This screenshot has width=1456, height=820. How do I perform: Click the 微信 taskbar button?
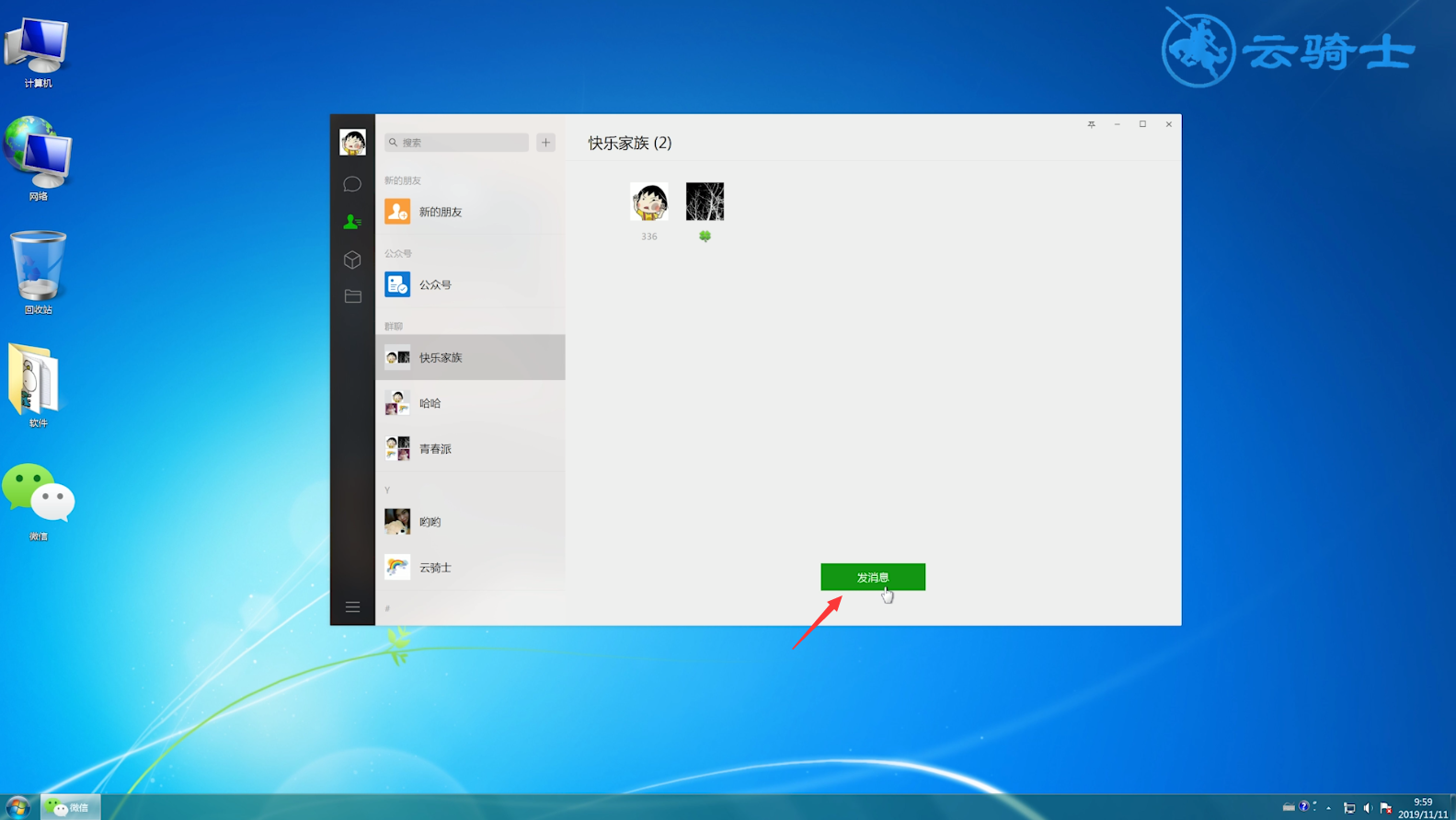(71, 807)
